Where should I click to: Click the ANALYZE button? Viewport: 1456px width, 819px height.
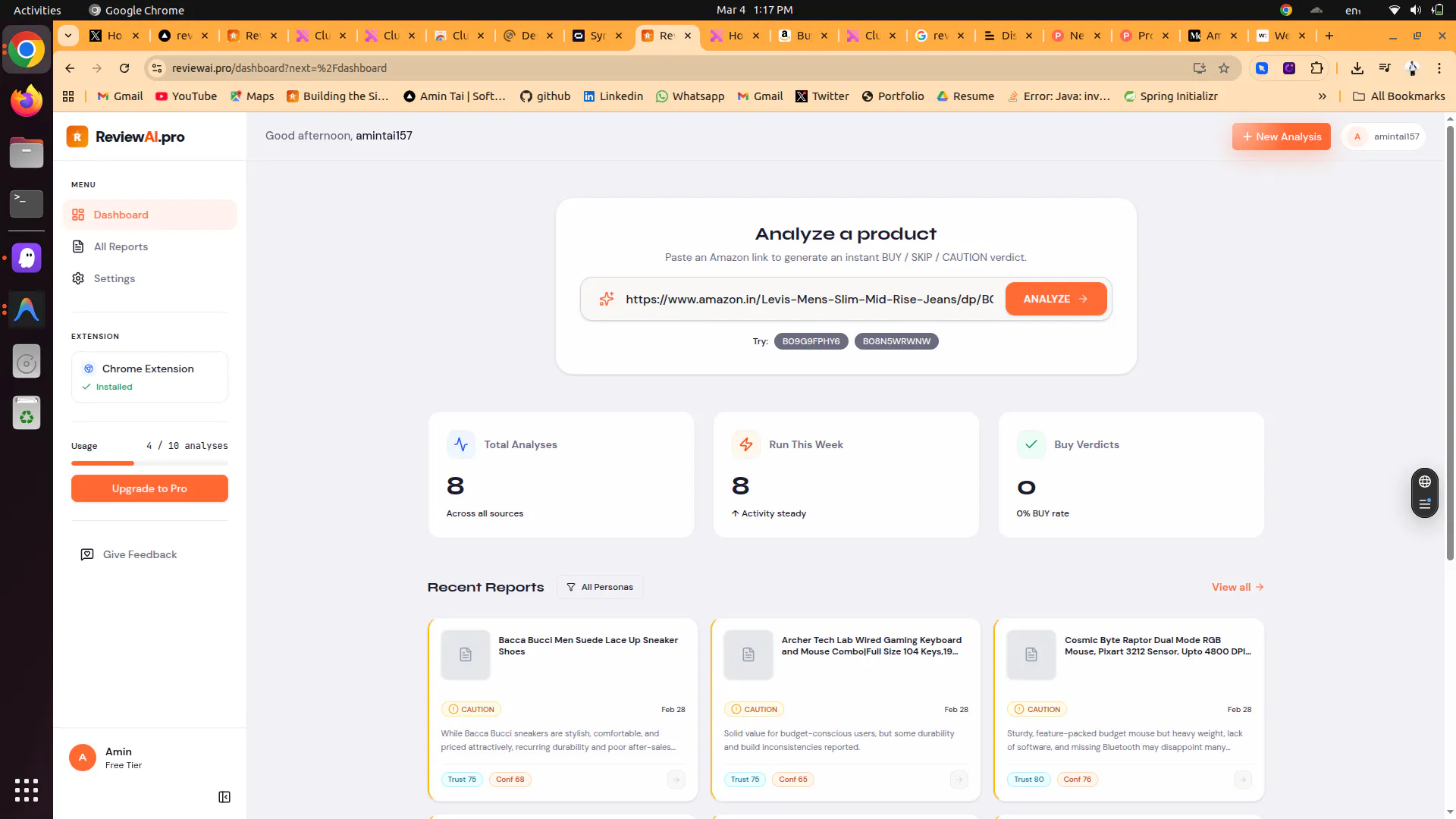point(1056,299)
